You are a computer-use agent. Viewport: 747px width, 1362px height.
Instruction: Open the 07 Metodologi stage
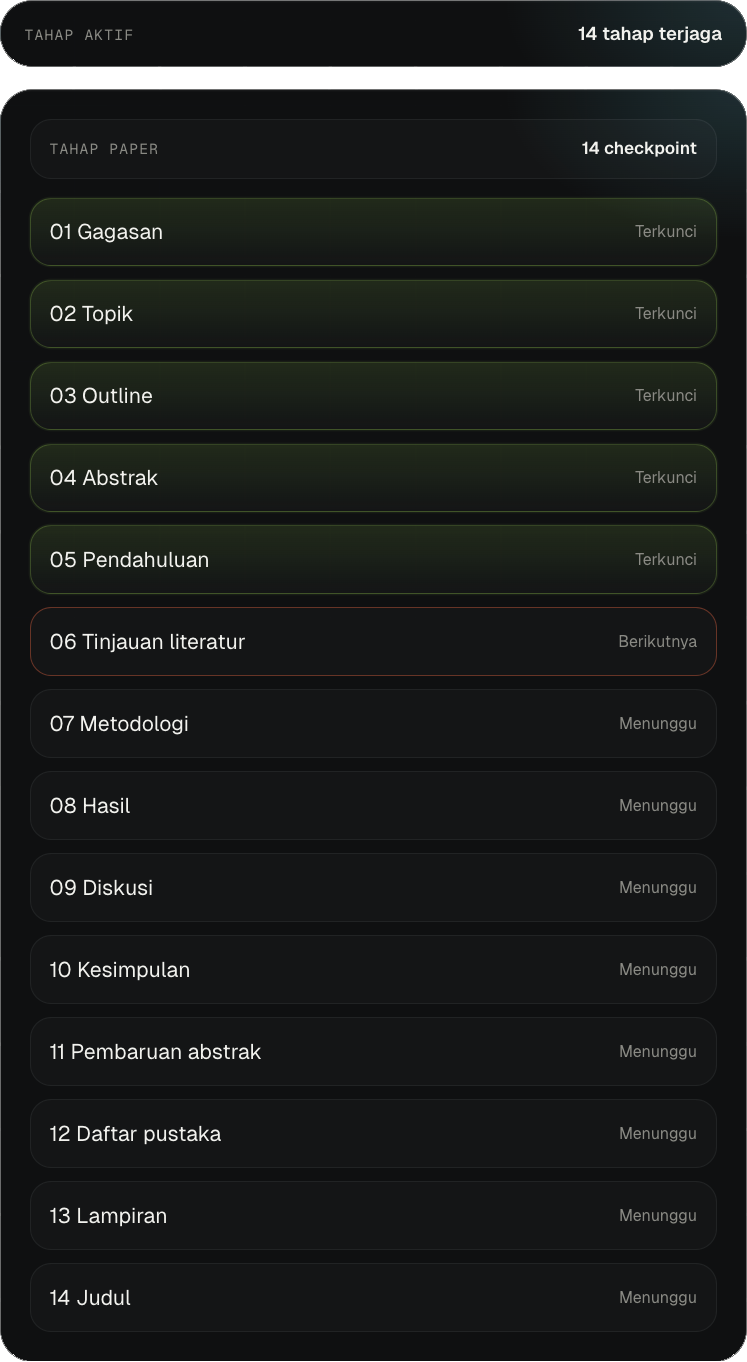coord(373,724)
